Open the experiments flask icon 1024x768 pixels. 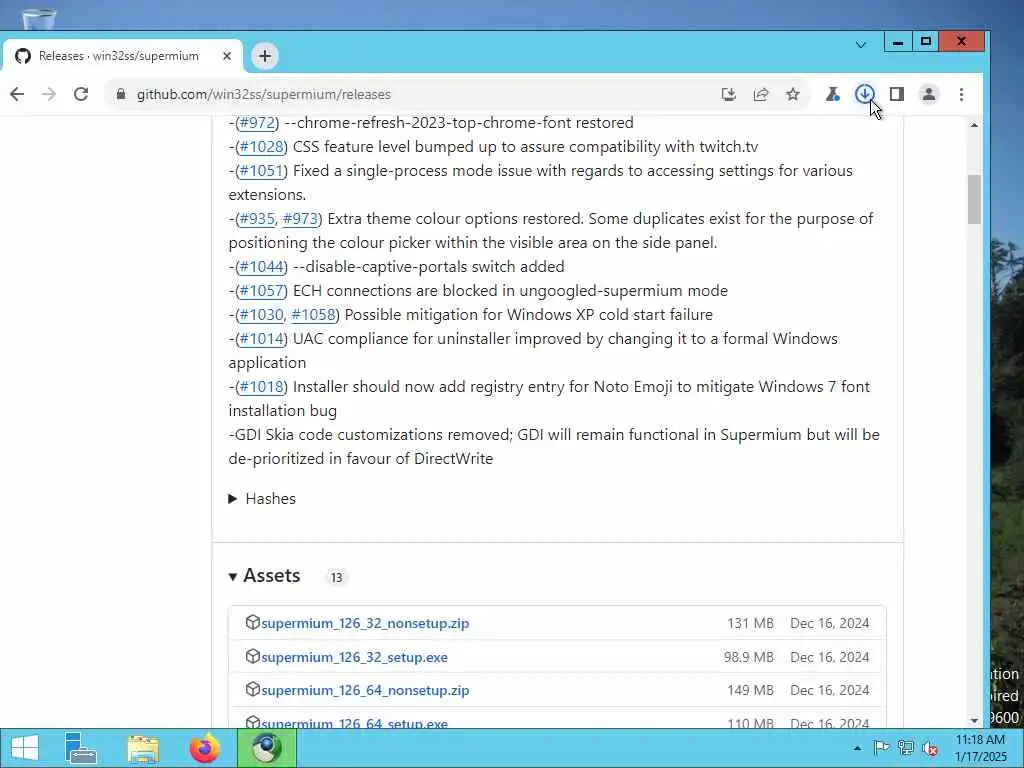[x=833, y=94]
